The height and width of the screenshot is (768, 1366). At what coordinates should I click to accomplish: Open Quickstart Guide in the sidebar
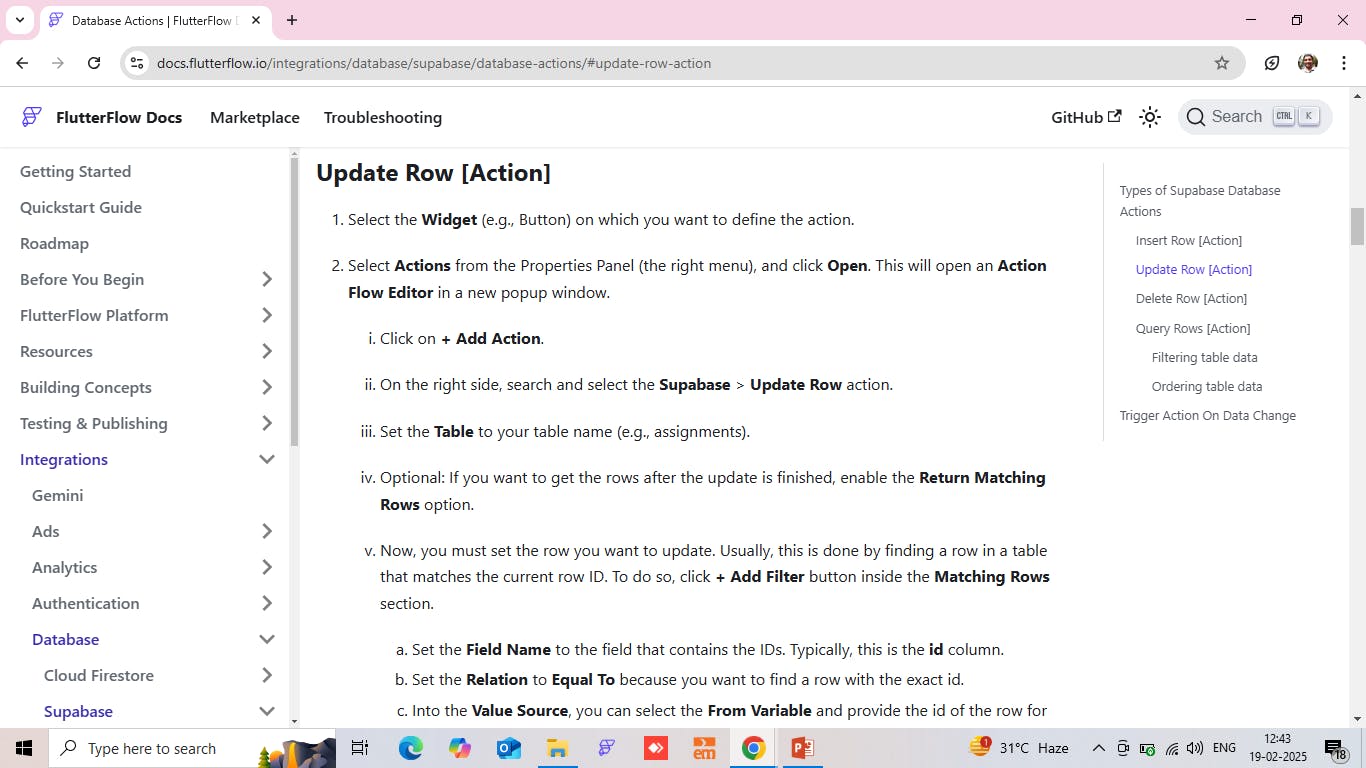click(x=81, y=207)
